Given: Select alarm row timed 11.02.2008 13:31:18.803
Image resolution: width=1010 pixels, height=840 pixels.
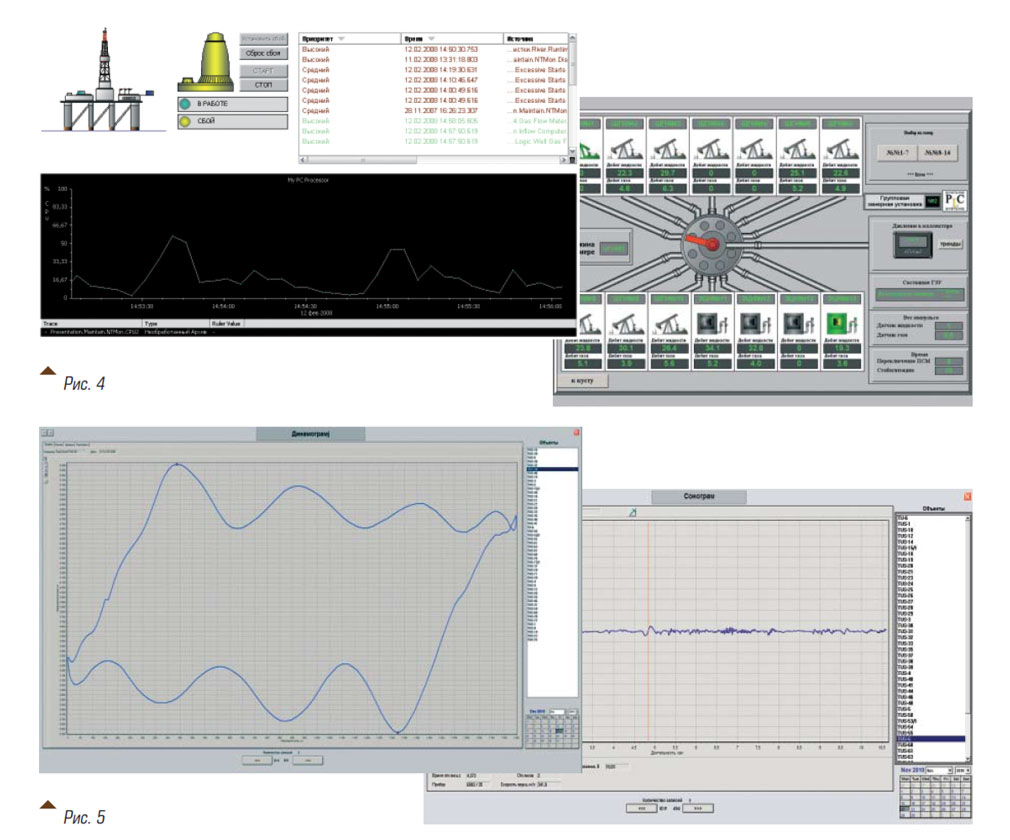Looking at the screenshot, I should [x=434, y=59].
